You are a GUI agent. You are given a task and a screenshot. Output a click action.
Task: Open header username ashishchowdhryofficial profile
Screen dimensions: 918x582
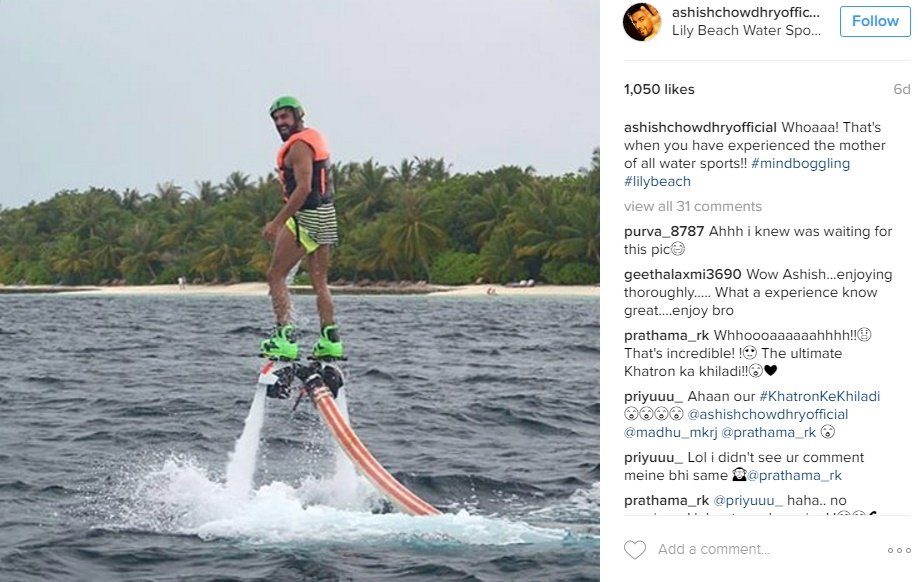click(746, 13)
